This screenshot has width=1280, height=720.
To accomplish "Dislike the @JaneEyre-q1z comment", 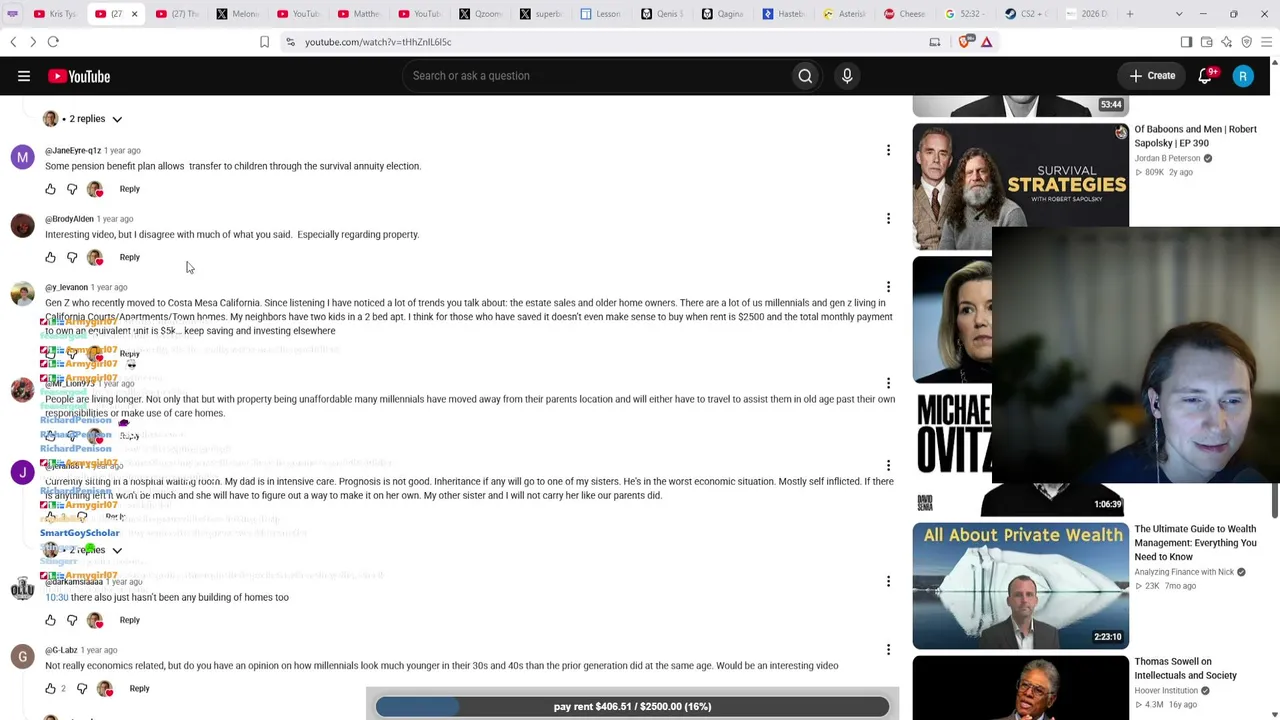I will (72, 189).
